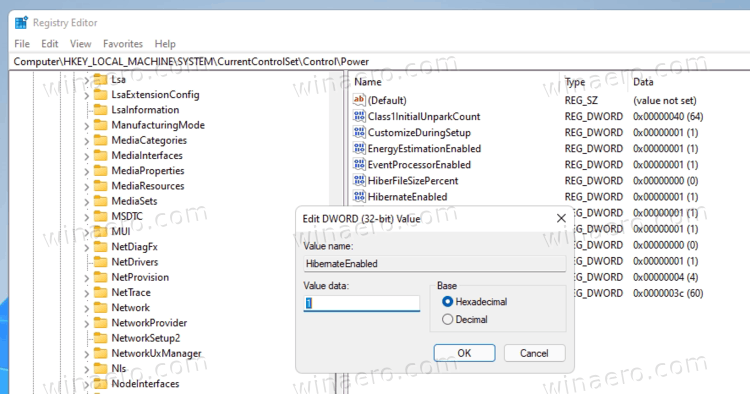
Task: Expand the NetDiagFx key
Action: coord(87,248)
